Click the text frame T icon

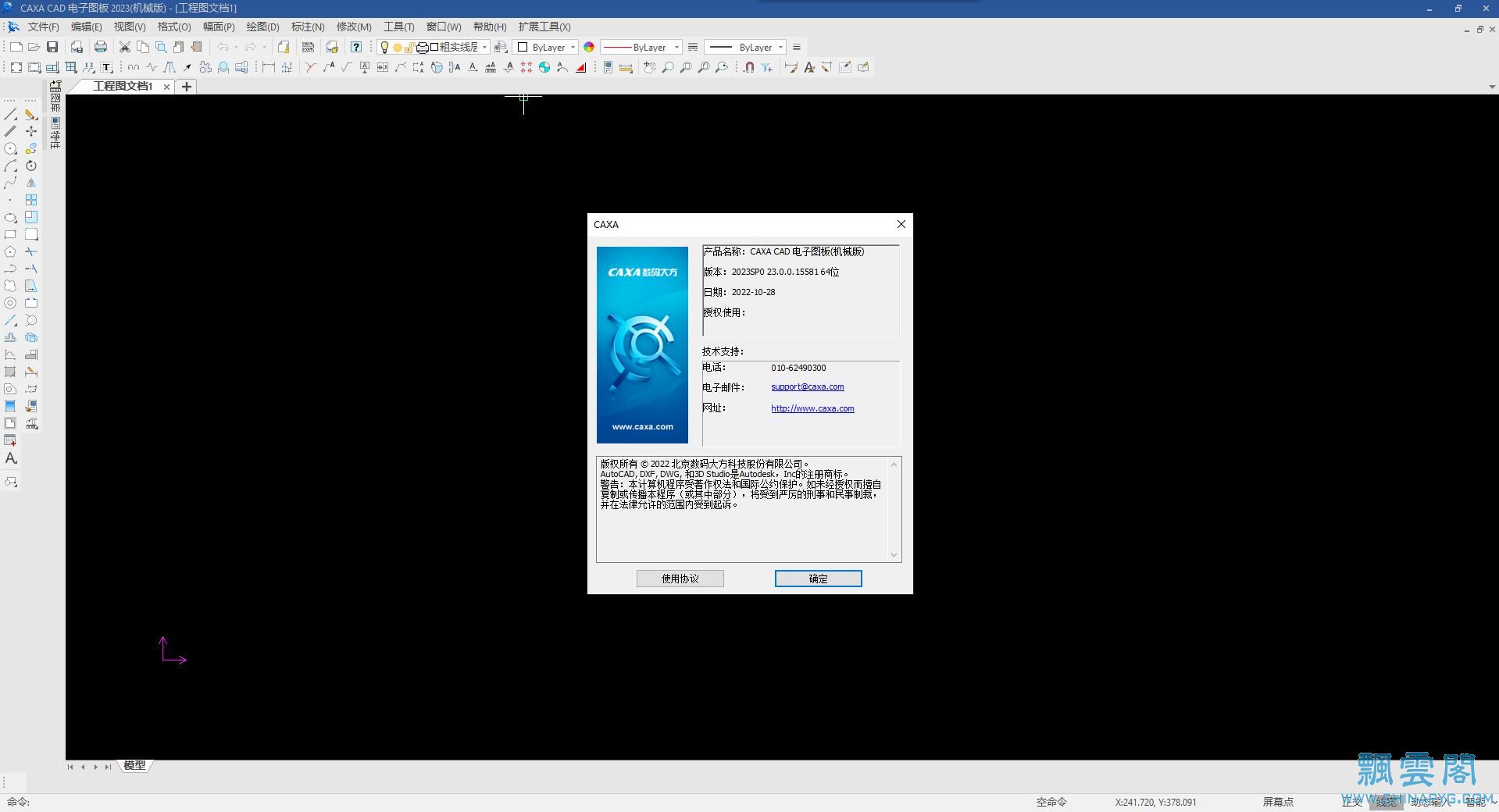(x=107, y=67)
